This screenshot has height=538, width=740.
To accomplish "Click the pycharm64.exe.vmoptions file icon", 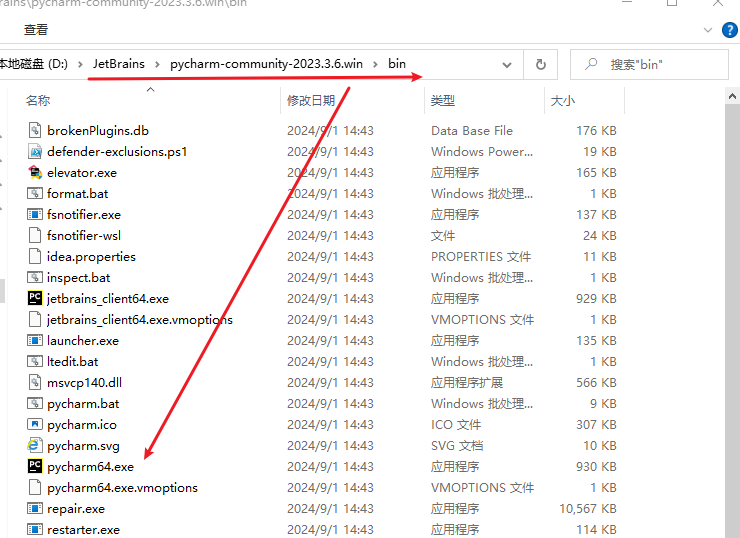I will point(35,488).
